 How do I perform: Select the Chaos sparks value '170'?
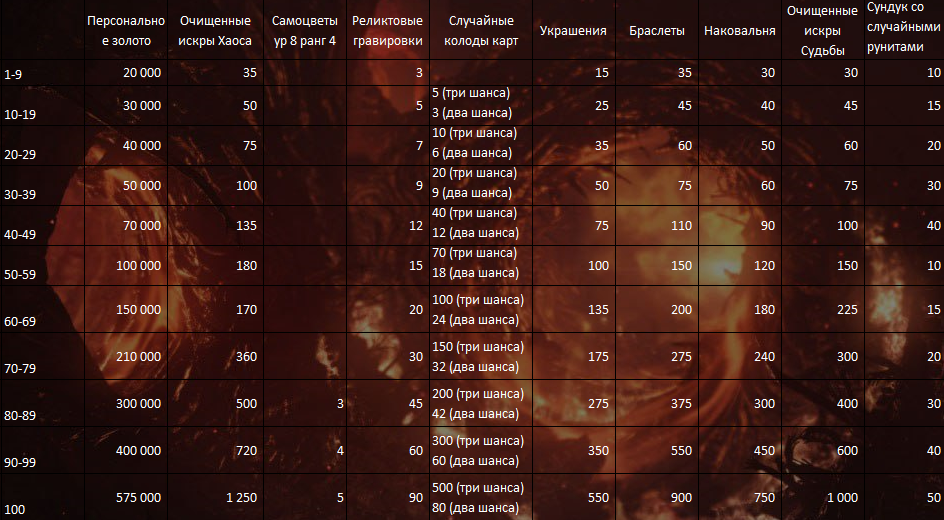[x=246, y=309]
